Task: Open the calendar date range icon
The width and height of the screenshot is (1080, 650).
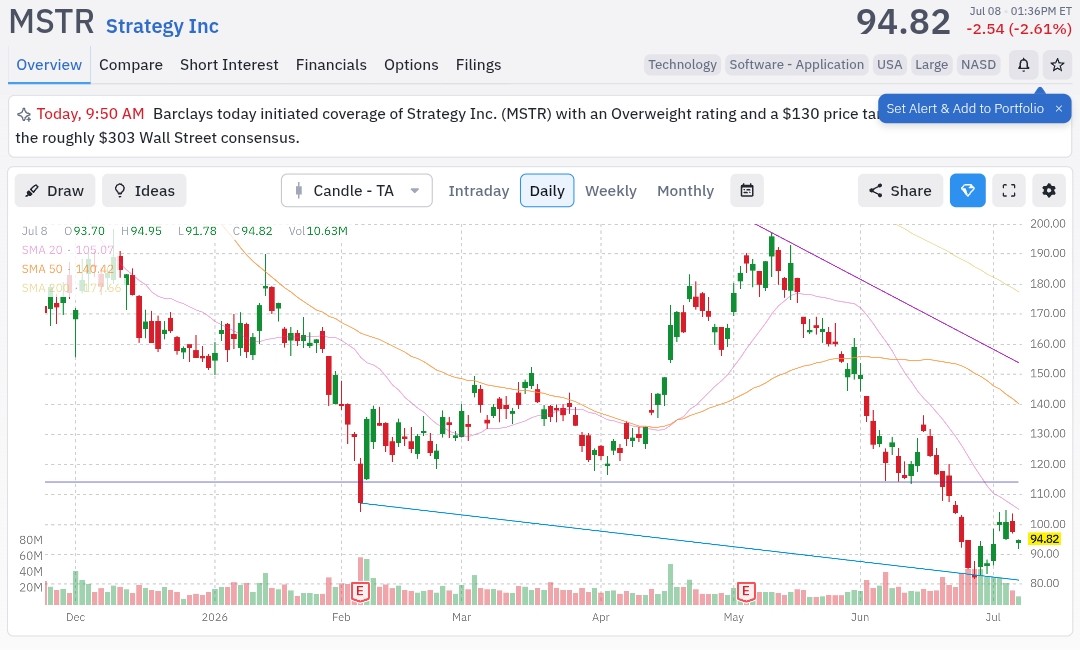Action: tap(747, 191)
